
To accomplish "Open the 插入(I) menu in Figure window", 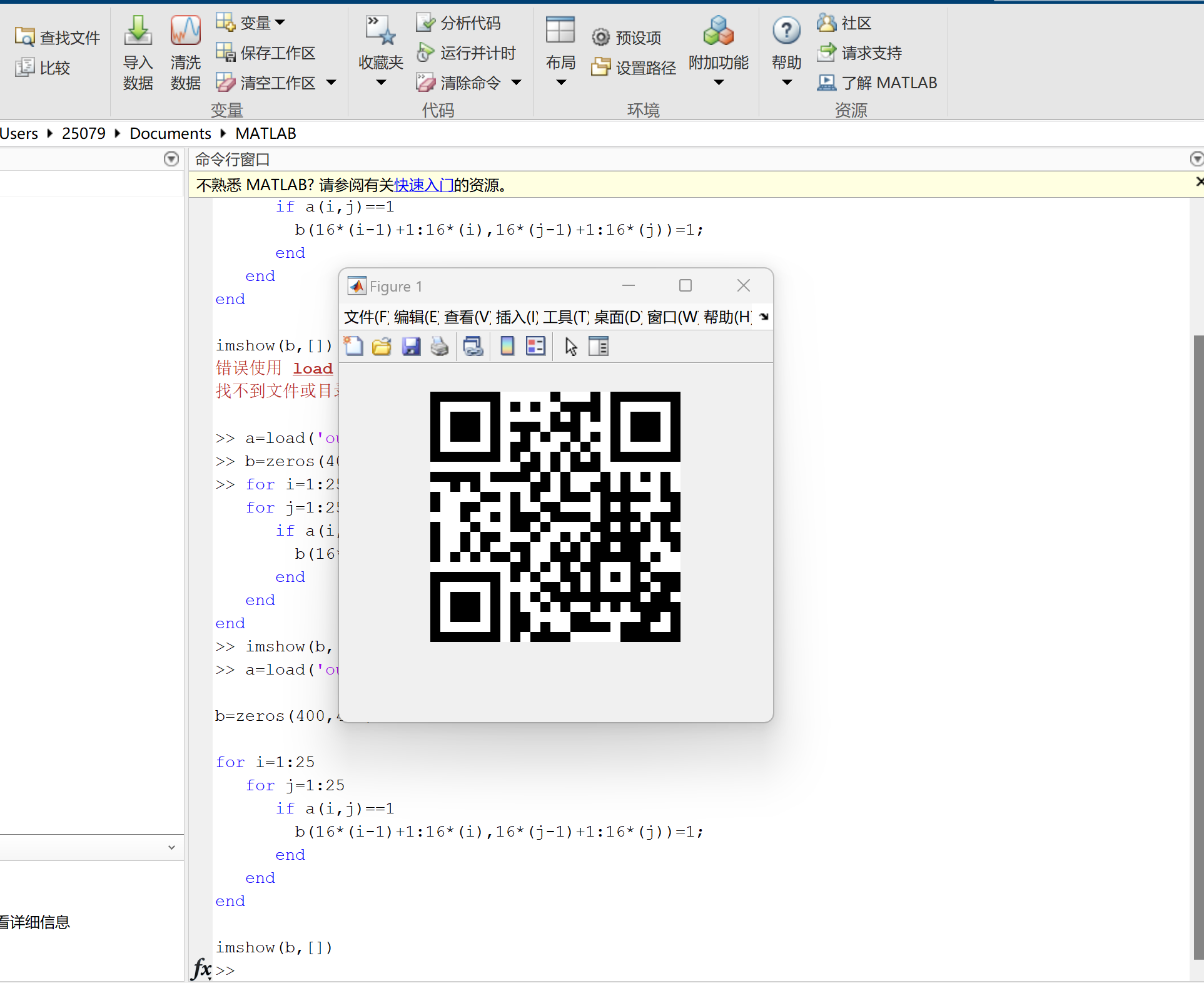I will coord(516,317).
